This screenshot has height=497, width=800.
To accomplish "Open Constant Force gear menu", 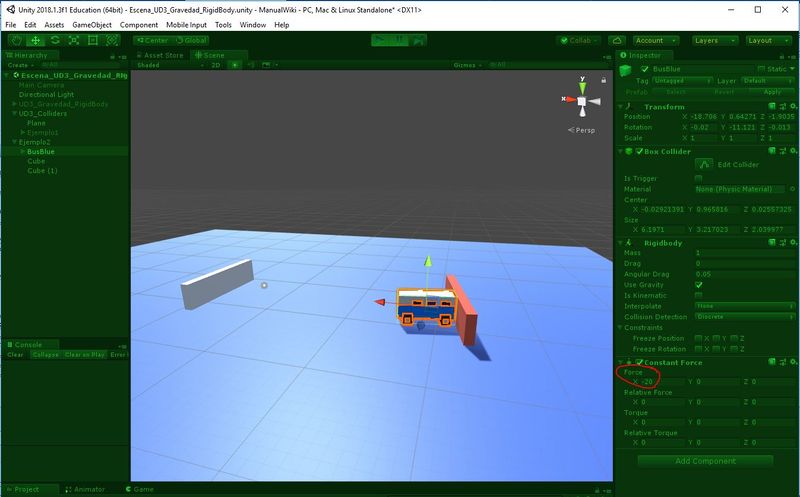I will [793, 362].
